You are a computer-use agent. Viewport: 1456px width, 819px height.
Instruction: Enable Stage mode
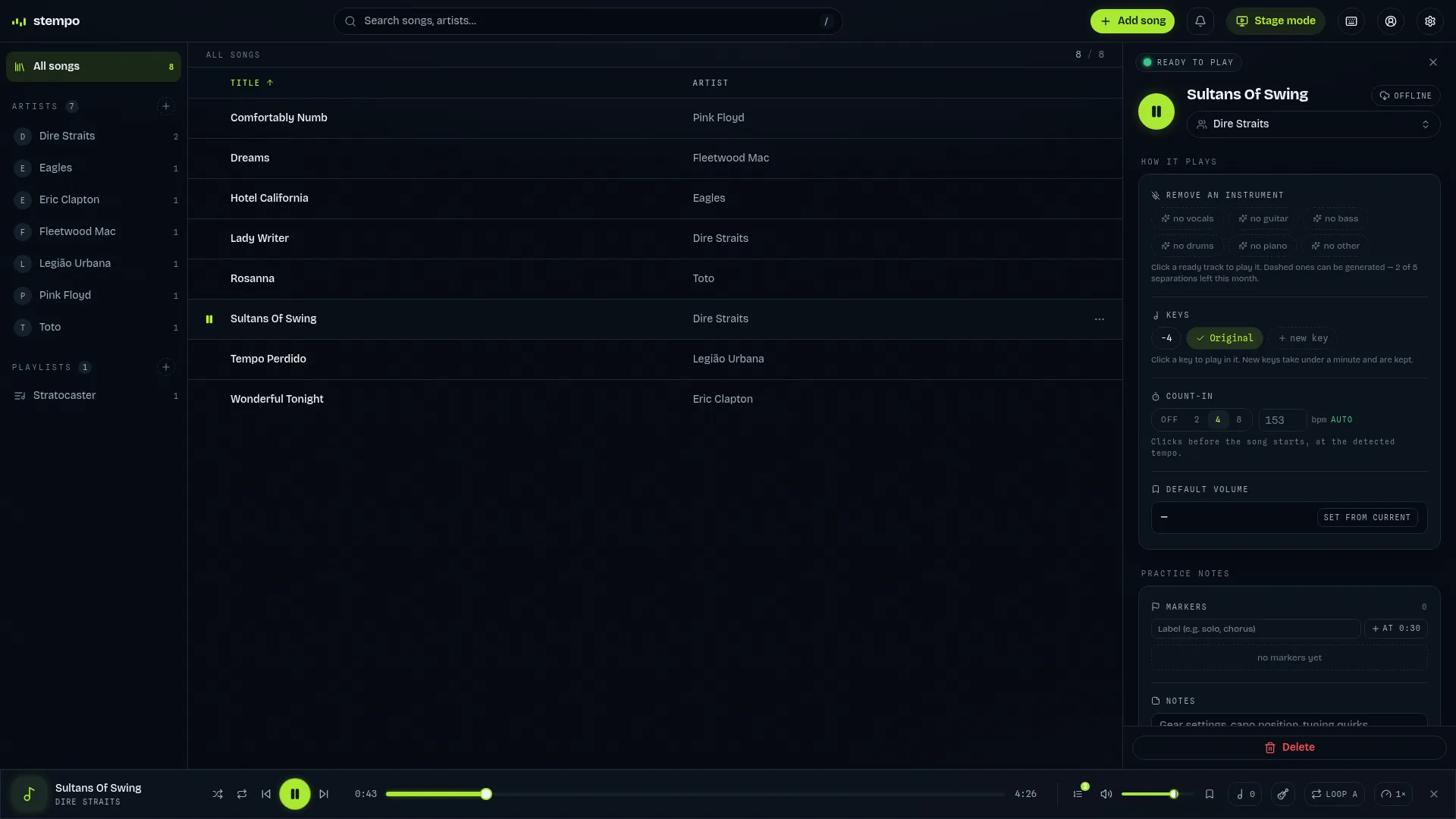(1276, 21)
